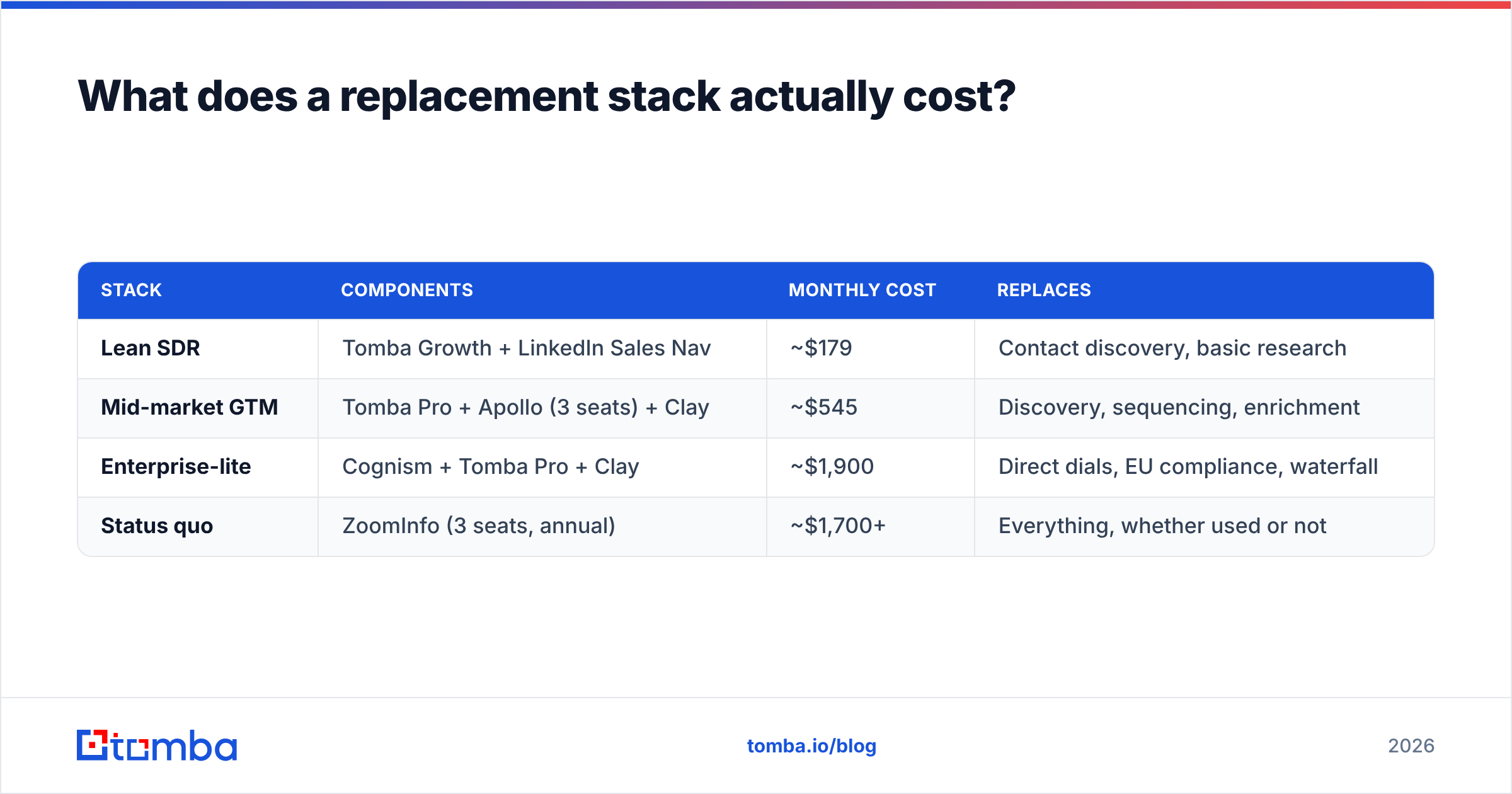Click the 'Status quo' row label

[157, 526]
